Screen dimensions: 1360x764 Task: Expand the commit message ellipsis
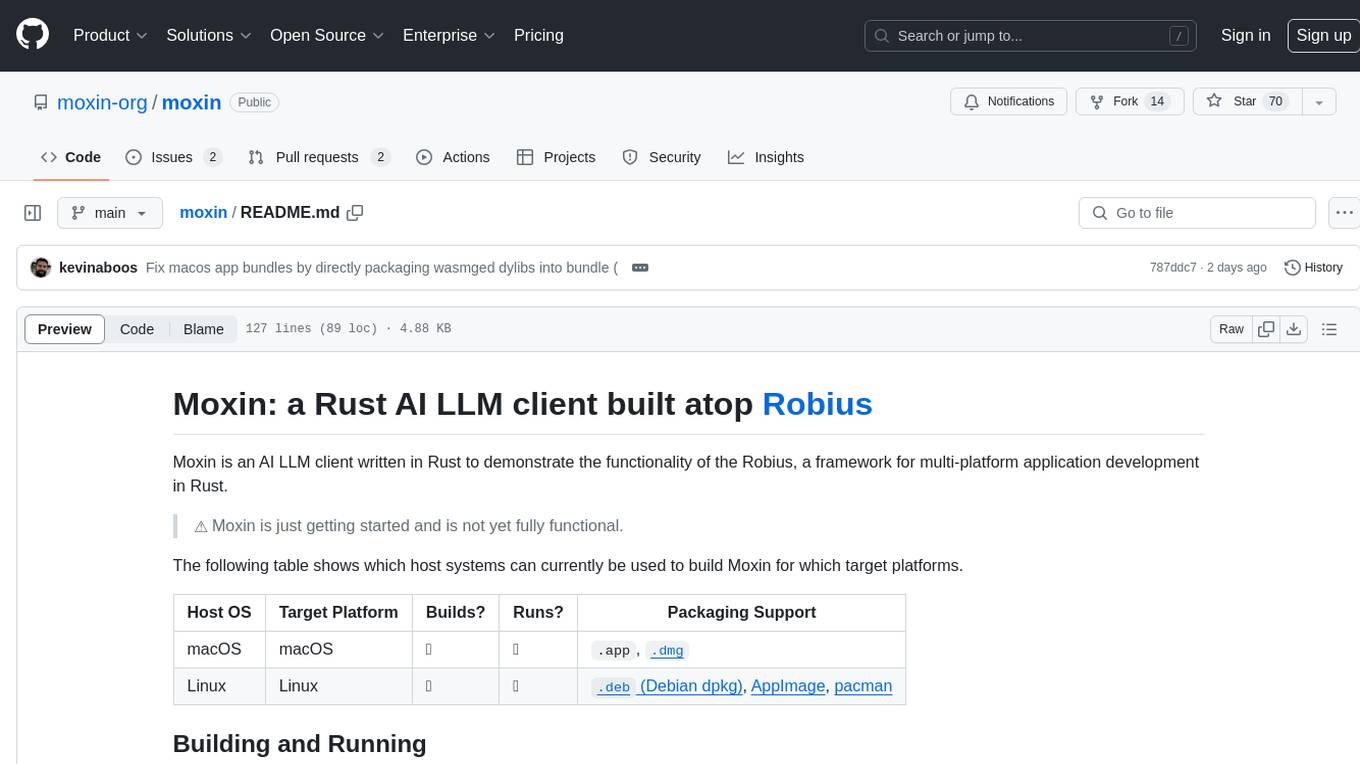(x=640, y=268)
